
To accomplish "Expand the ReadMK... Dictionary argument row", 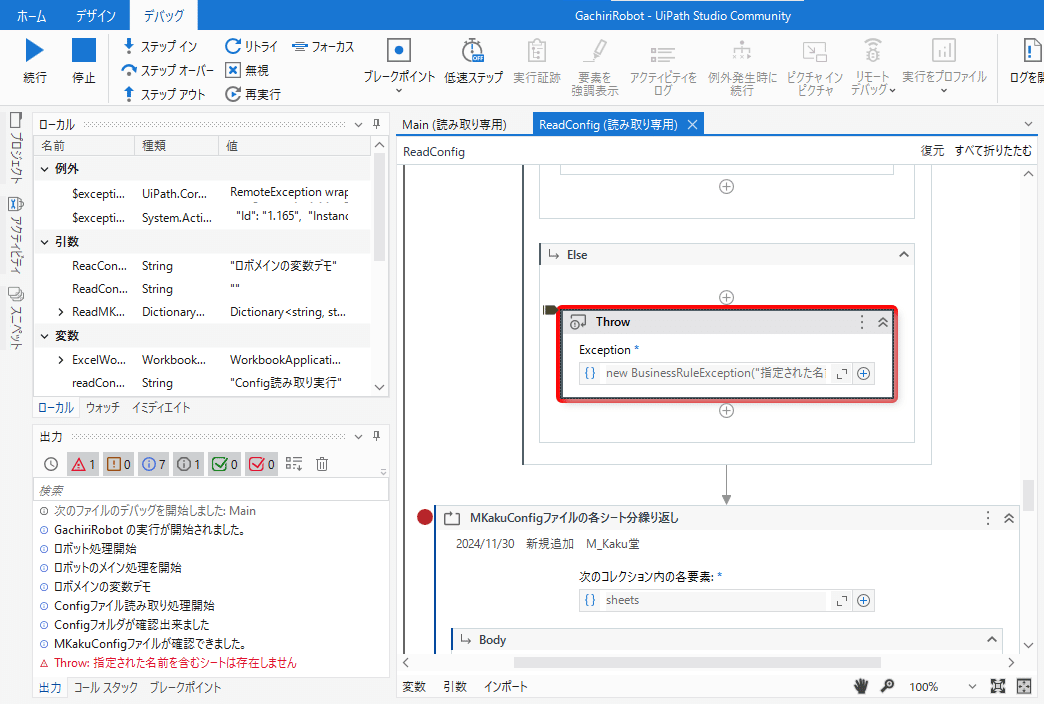I will (x=61, y=312).
